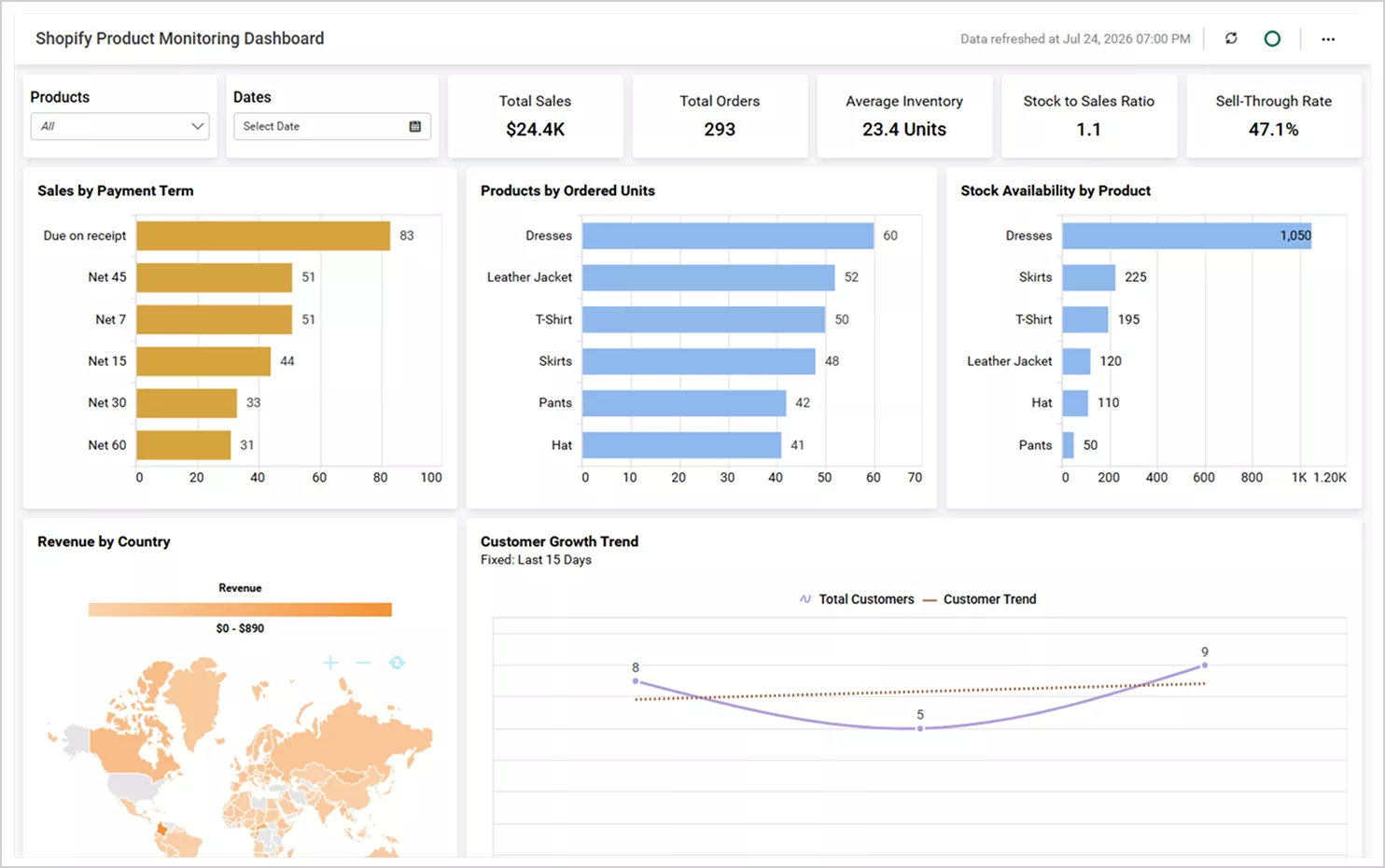Click data point labeled 5 on trend

(x=920, y=728)
